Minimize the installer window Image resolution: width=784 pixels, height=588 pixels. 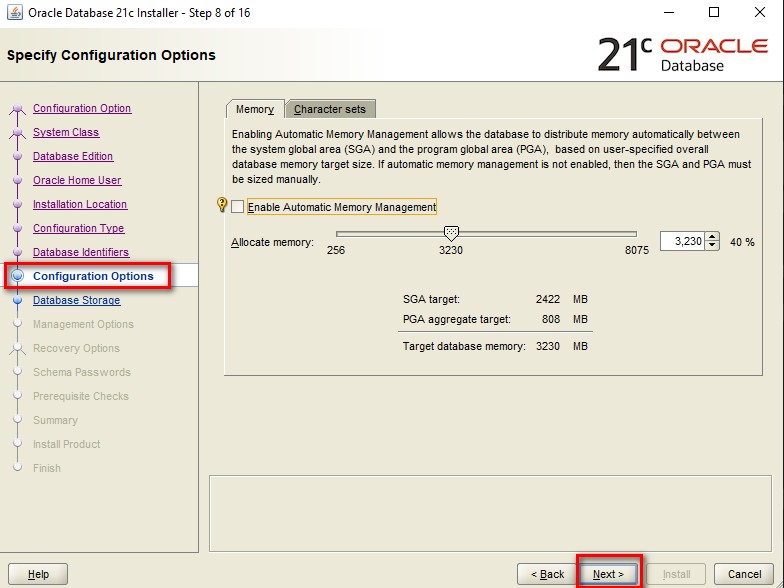669,12
